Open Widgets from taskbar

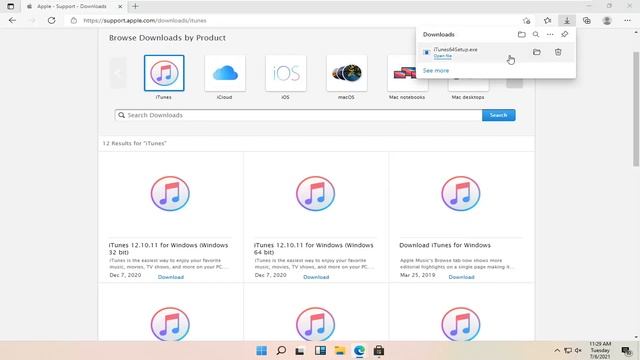pos(320,351)
